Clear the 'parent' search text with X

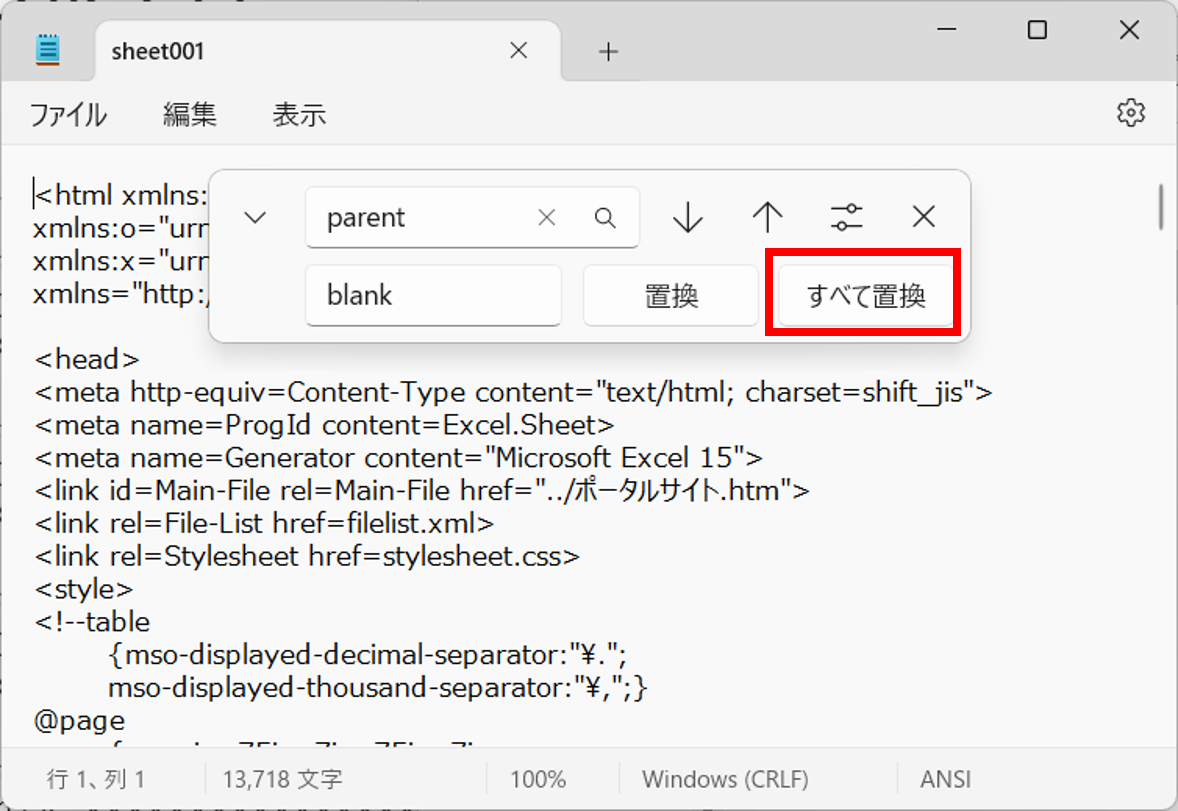click(546, 218)
